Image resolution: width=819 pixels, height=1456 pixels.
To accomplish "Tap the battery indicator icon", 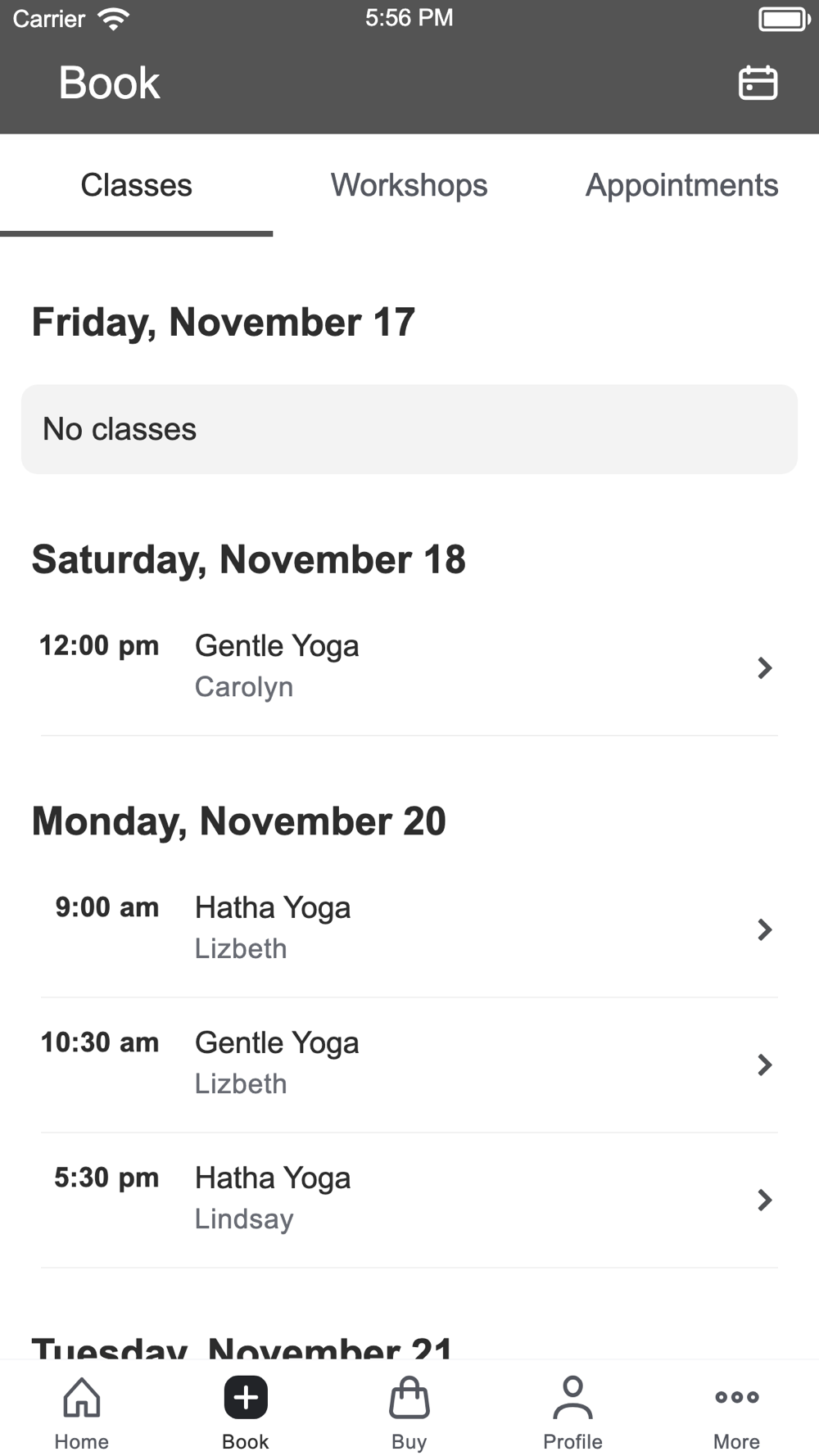I will tap(784, 19).
